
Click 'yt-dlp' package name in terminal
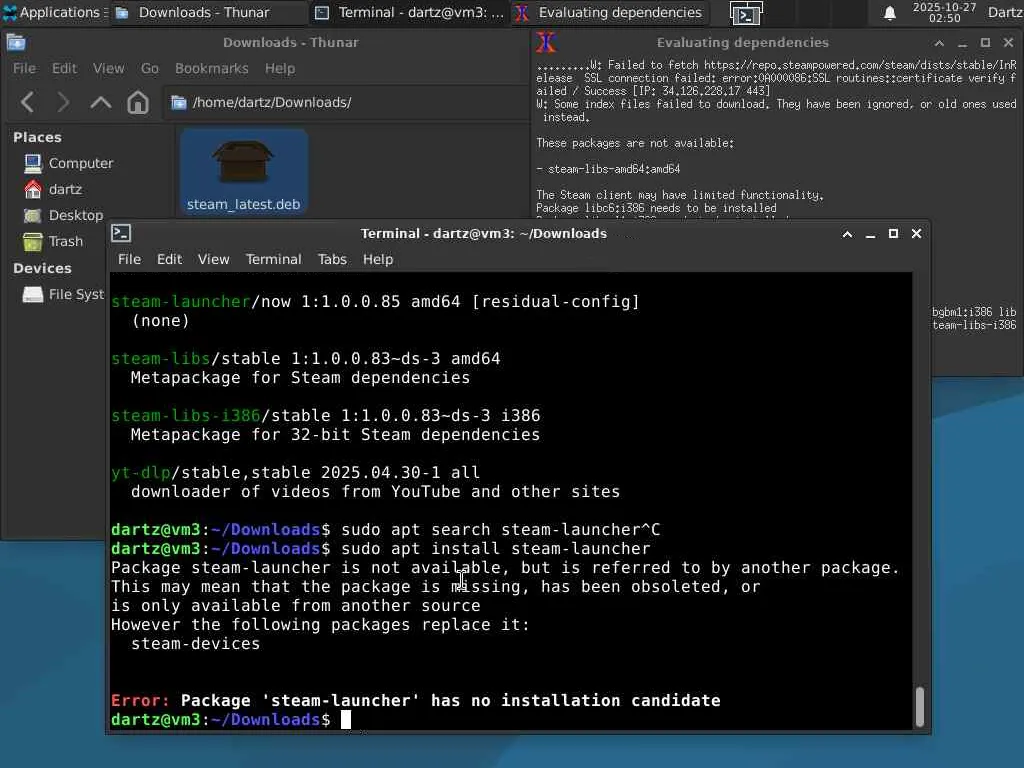point(140,473)
